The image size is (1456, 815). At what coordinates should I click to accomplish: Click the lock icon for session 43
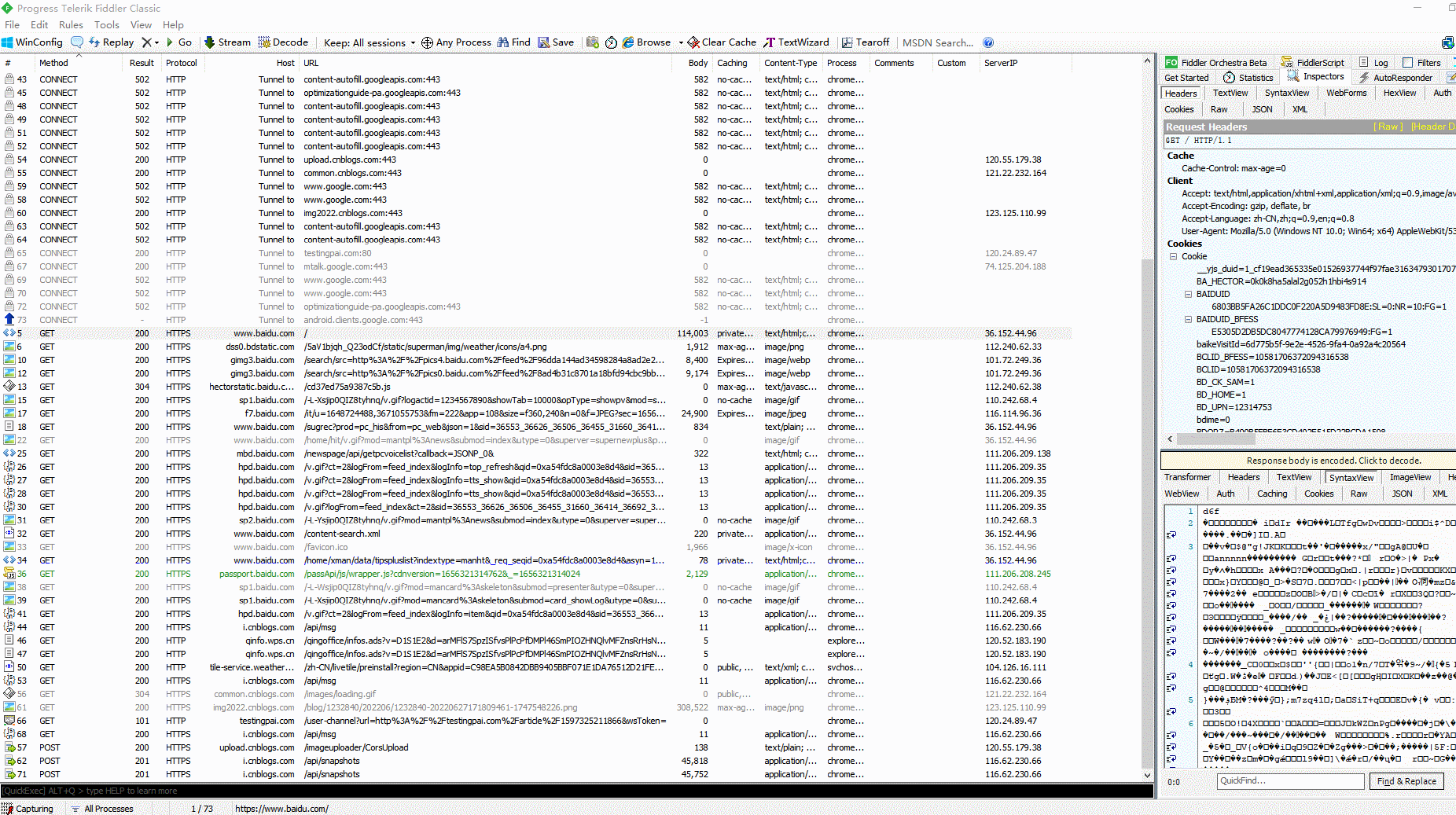(x=9, y=79)
